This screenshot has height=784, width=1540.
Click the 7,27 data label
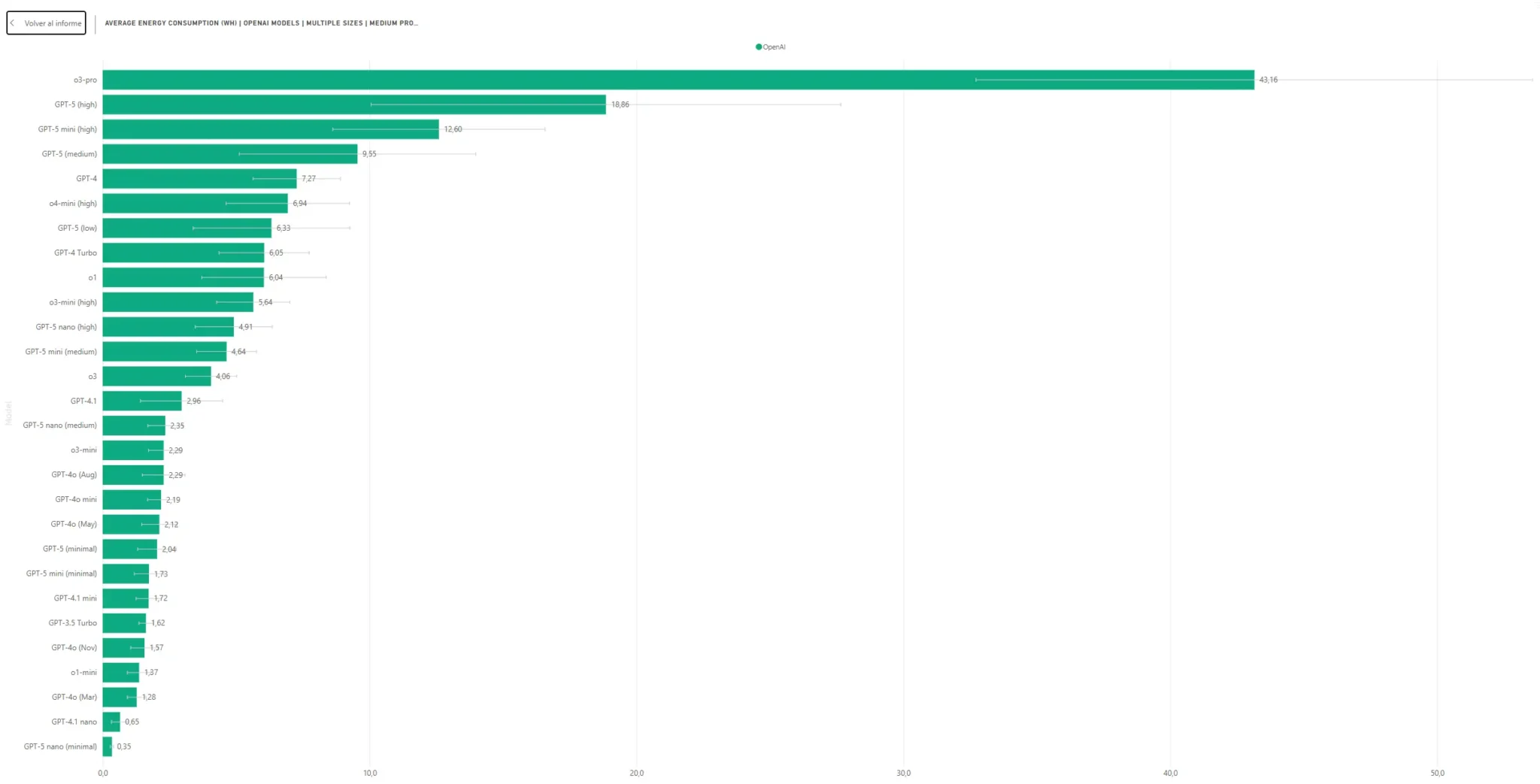tap(309, 179)
